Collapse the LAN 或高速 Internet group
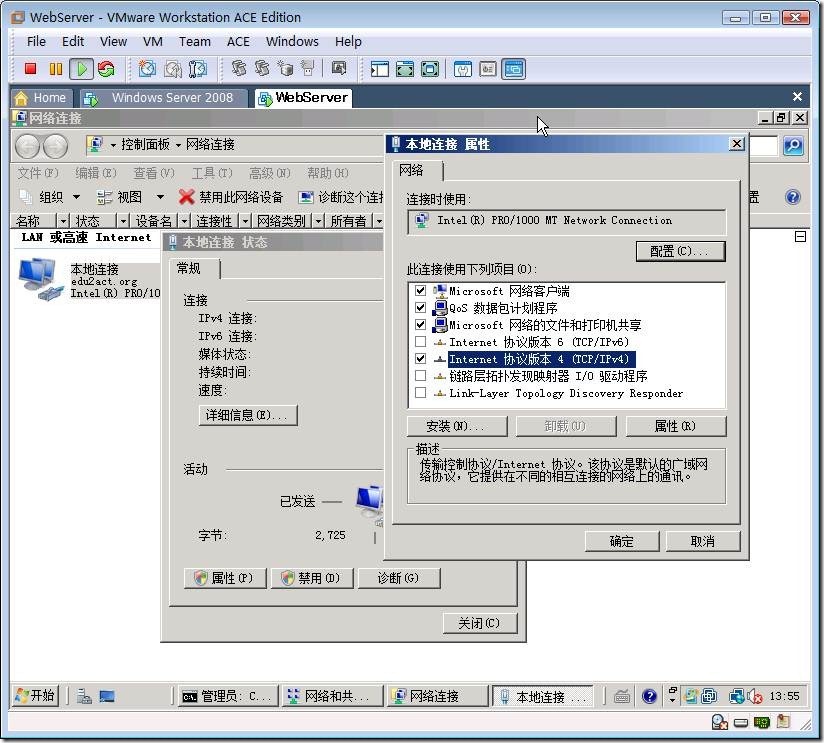The image size is (824, 743). (x=800, y=237)
